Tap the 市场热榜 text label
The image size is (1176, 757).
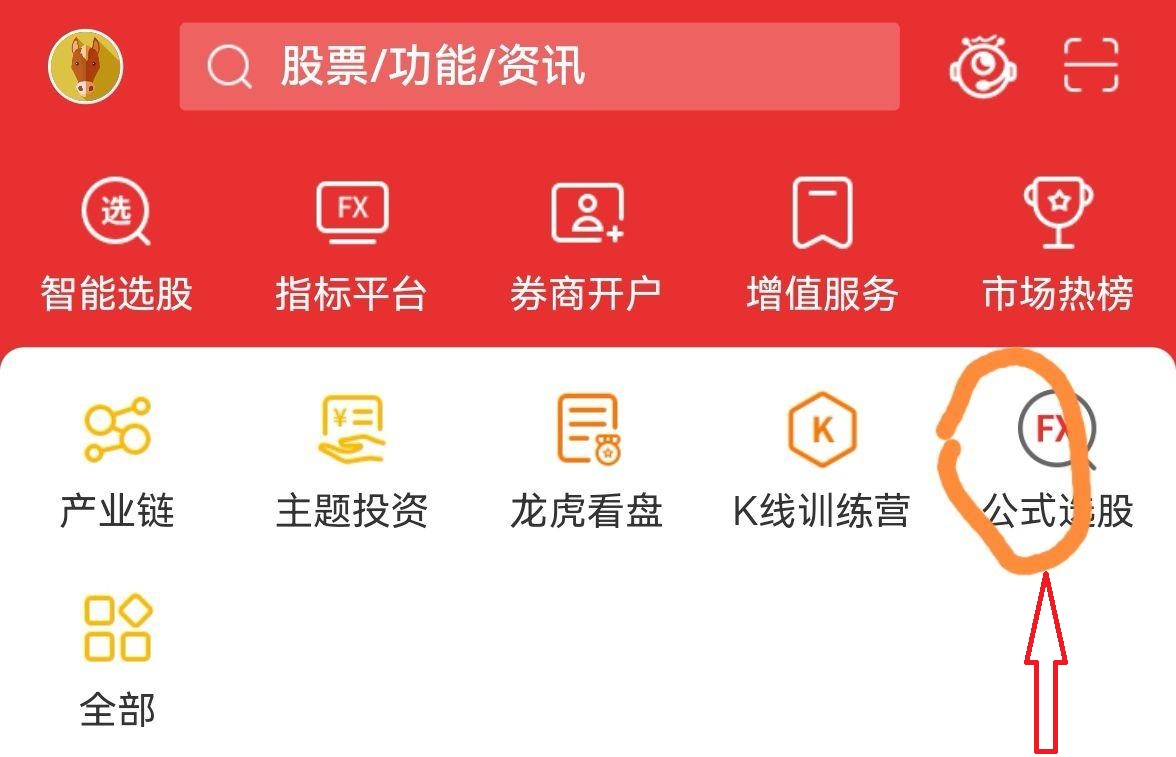(x=1058, y=293)
